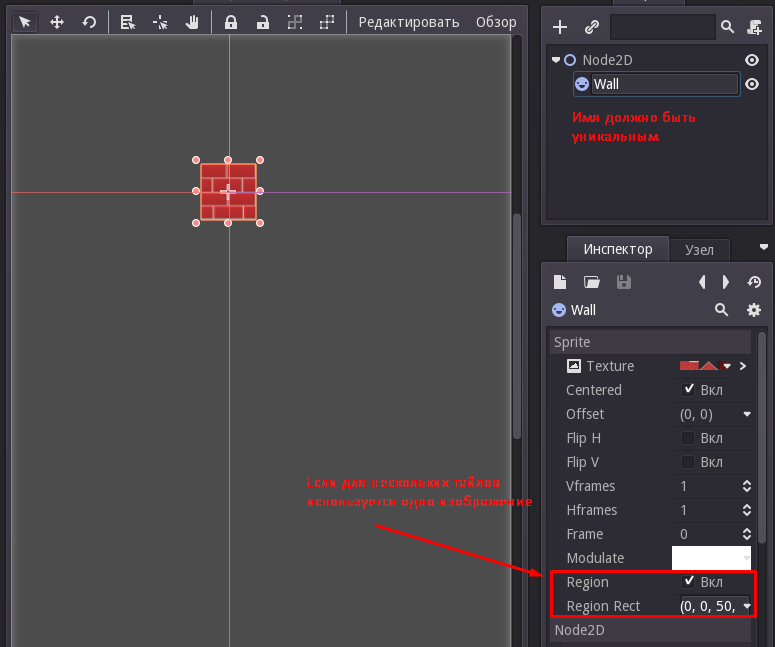Adjust the Vframes stepper arrows
The width and height of the screenshot is (775, 647).
click(x=747, y=486)
